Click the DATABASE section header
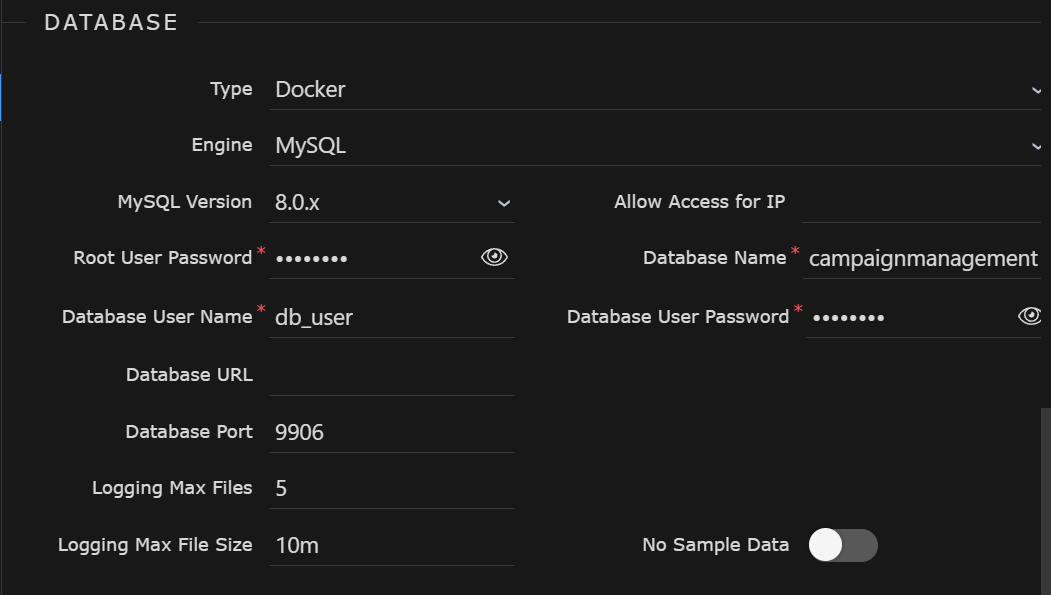 pyautogui.click(x=110, y=21)
